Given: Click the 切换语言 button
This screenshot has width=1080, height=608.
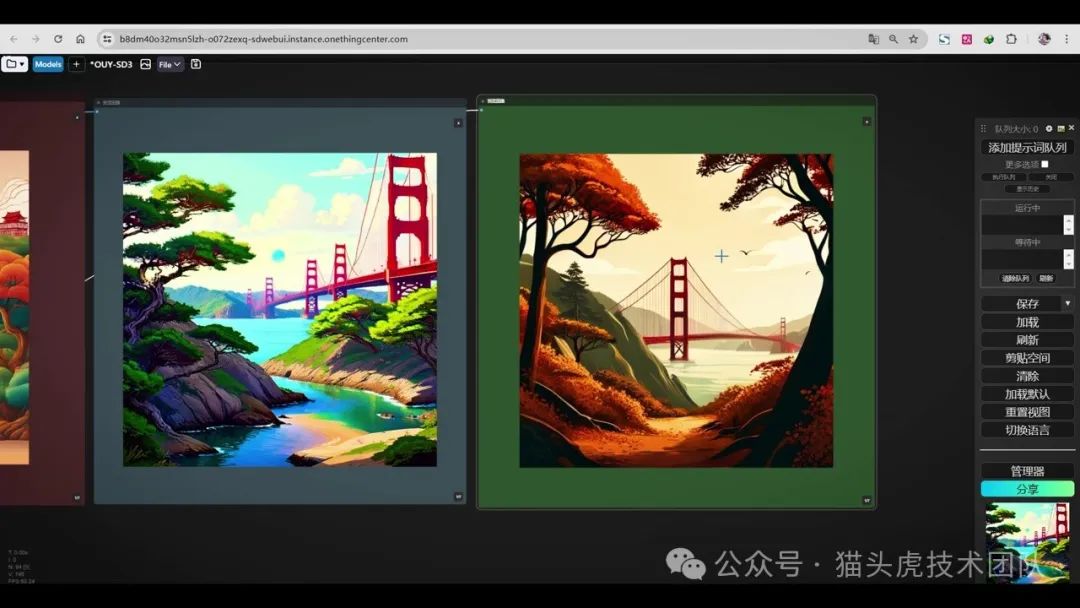Looking at the screenshot, I should (x=1027, y=430).
